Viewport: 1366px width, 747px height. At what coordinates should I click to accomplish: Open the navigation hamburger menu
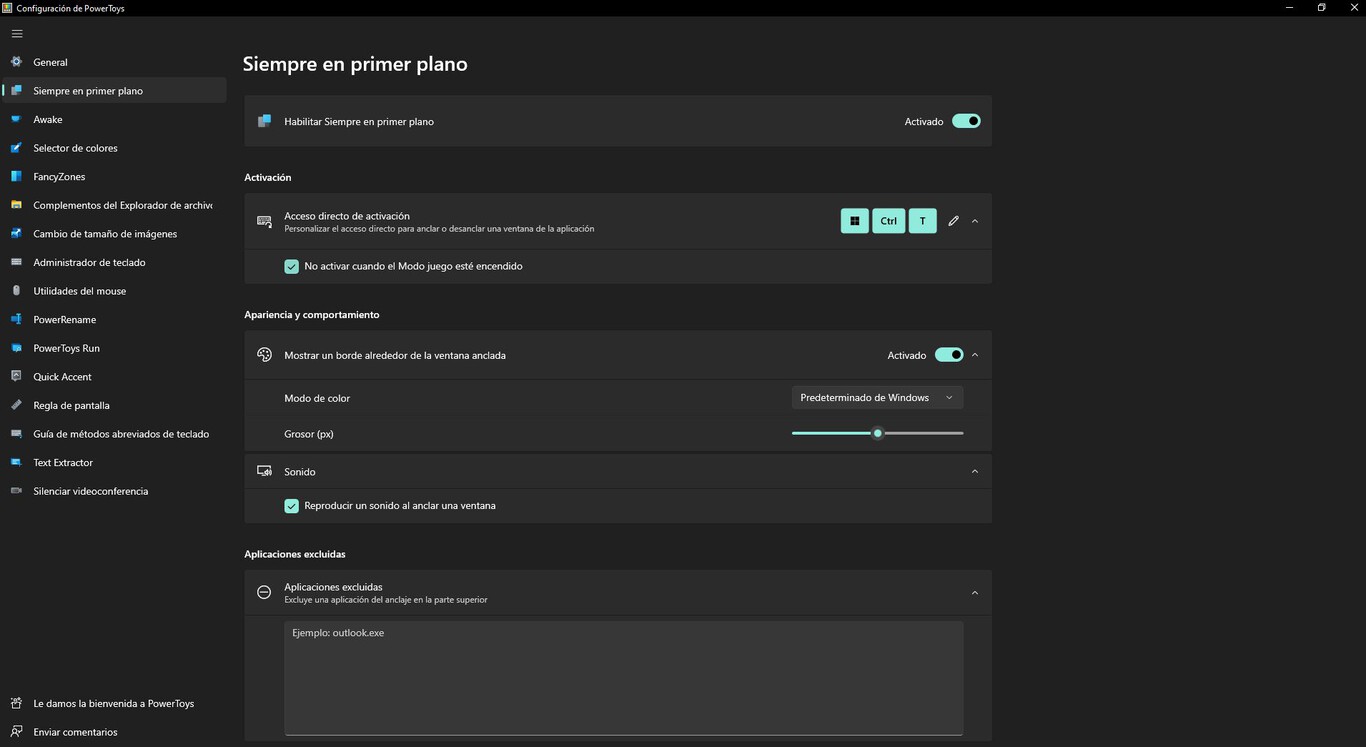[16, 33]
